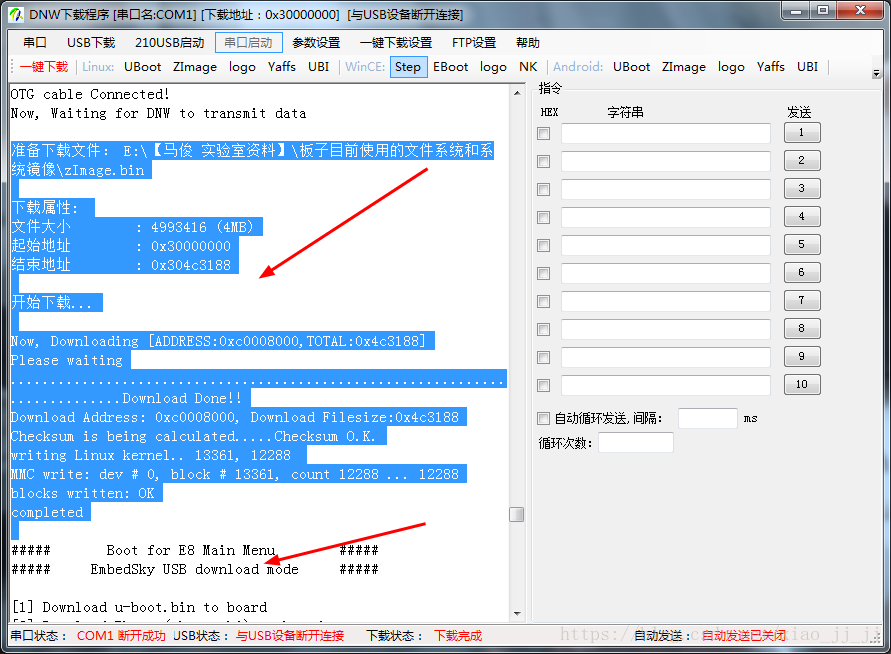The height and width of the screenshot is (654, 891).
Task: Focus the 间隔 ms interval field
Action: (x=707, y=419)
